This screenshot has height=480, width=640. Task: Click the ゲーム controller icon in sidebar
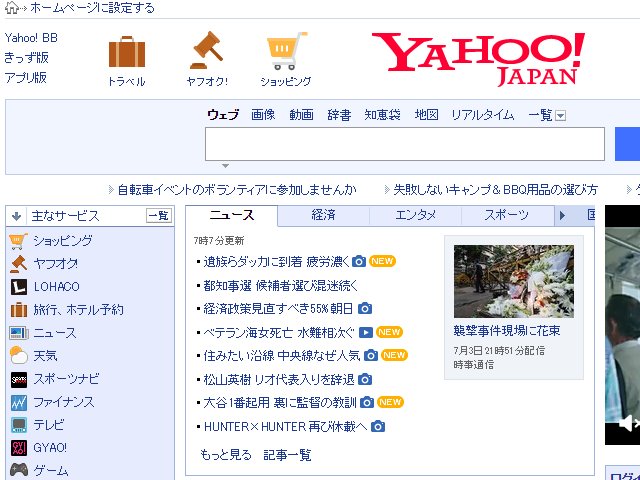click(19, 470)
